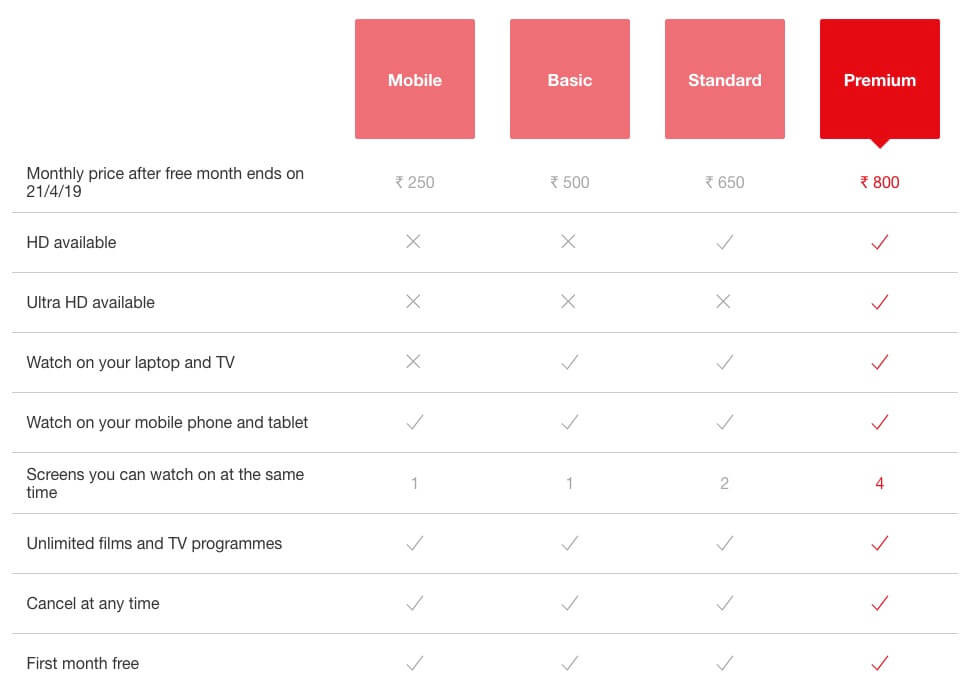Select the Basic plan tile
The image size is (969, 690).
click(x=570, y=79)
